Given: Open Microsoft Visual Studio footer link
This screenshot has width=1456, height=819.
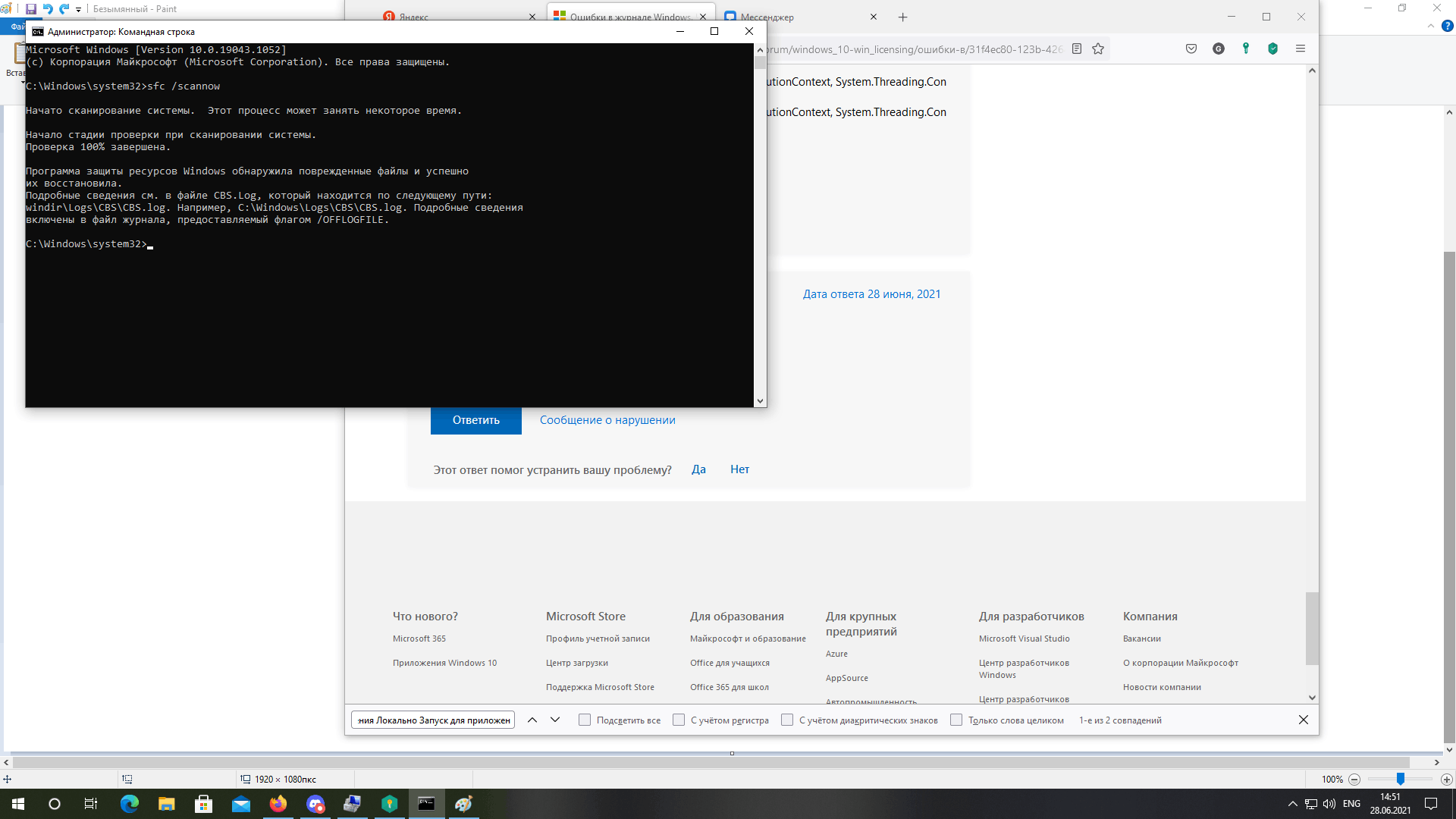Looking at the screenshot, I should click(1024, 639).
